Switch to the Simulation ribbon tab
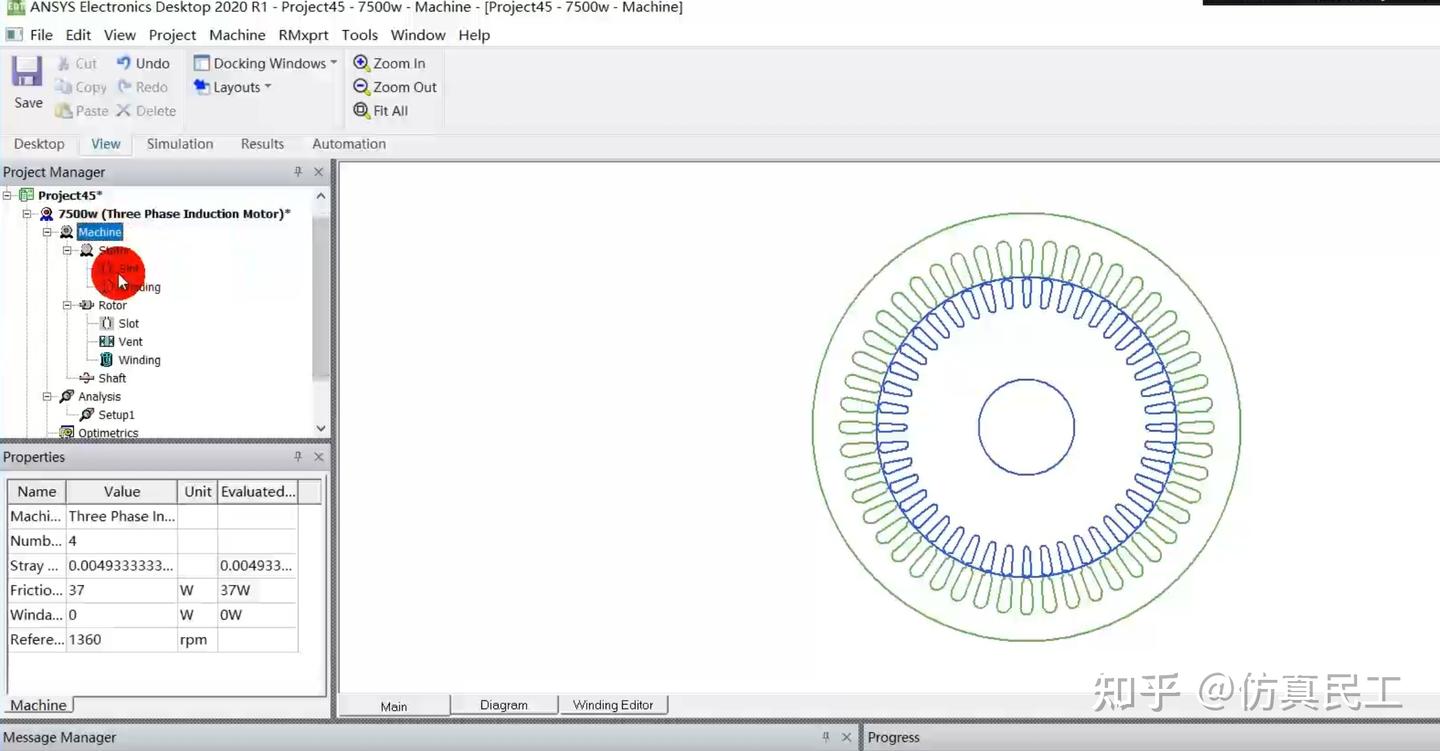Image resolution: width=1440 pixels, height=751 pixels. tap(180, 143)
